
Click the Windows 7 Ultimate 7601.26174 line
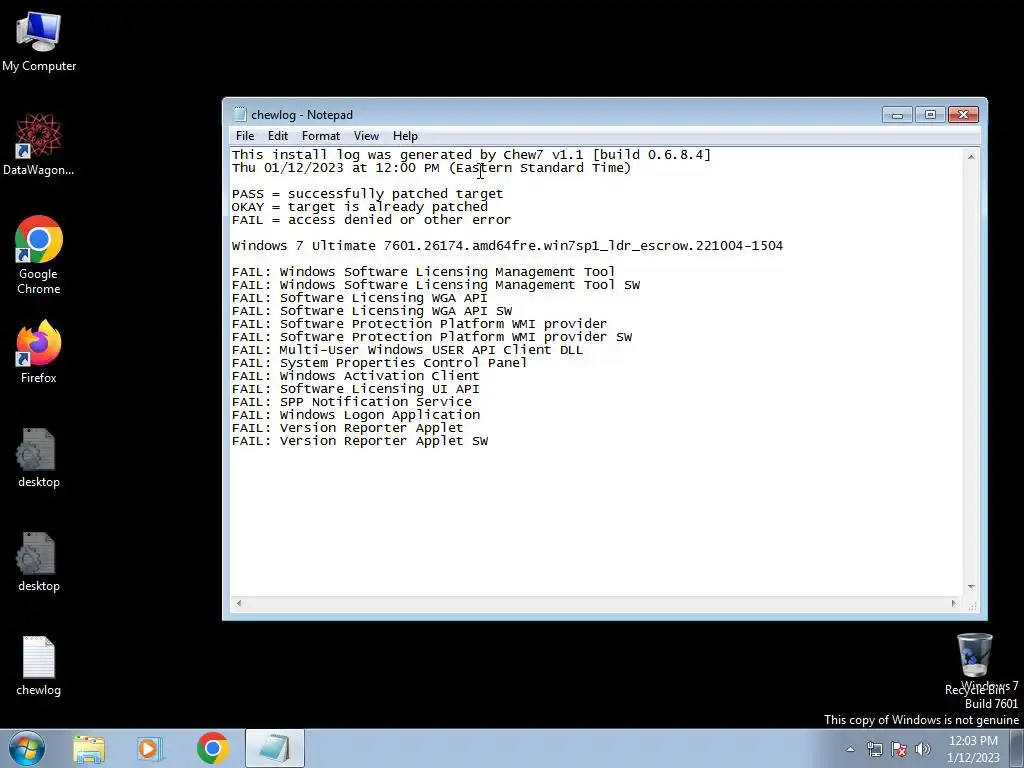[x=507, y=246]
